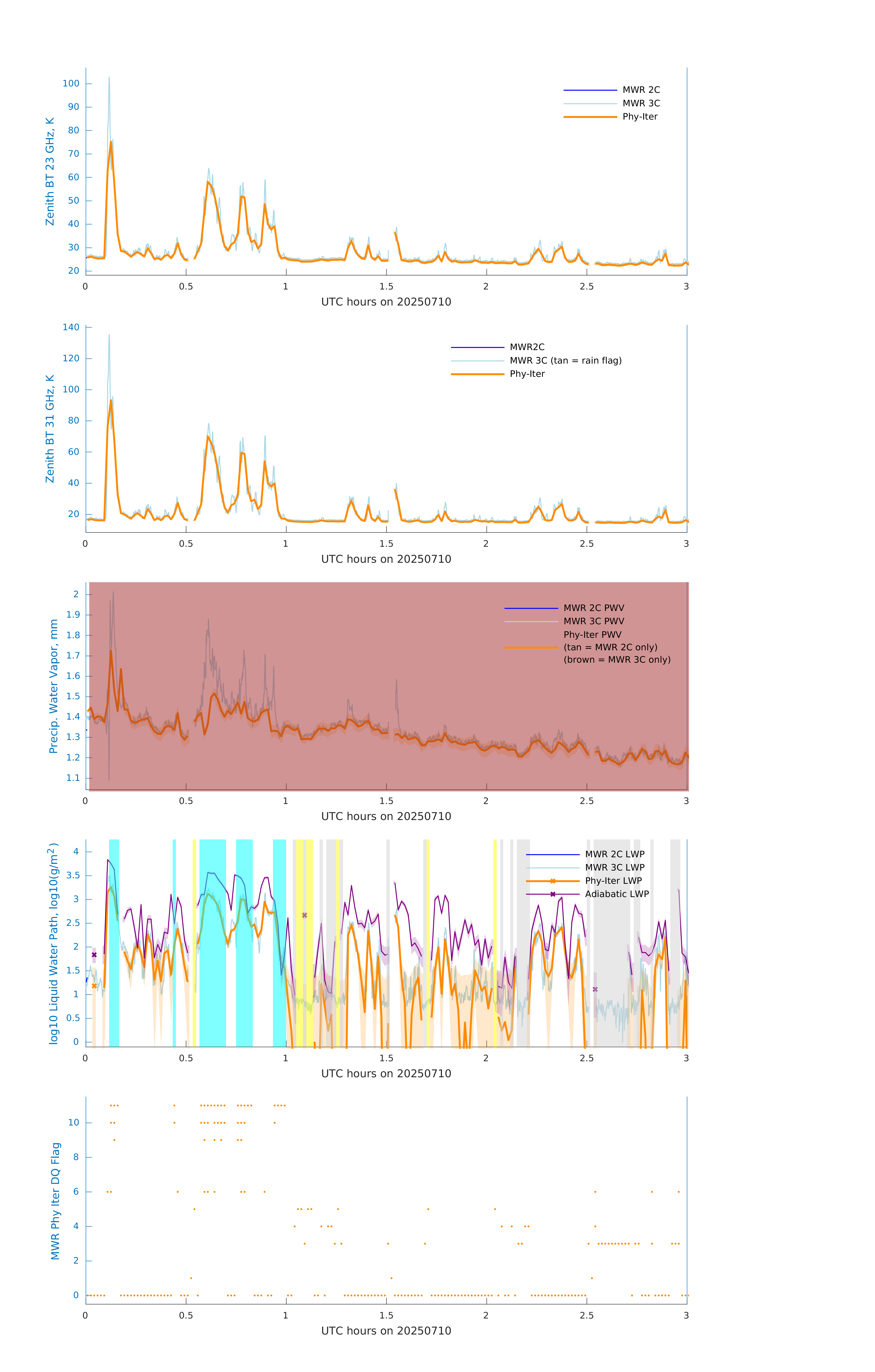Click the x-axis title under the DQ Flag plot
Image resolution: width=875 pixels, height=1372 pixels.
tap(386, 1331)
